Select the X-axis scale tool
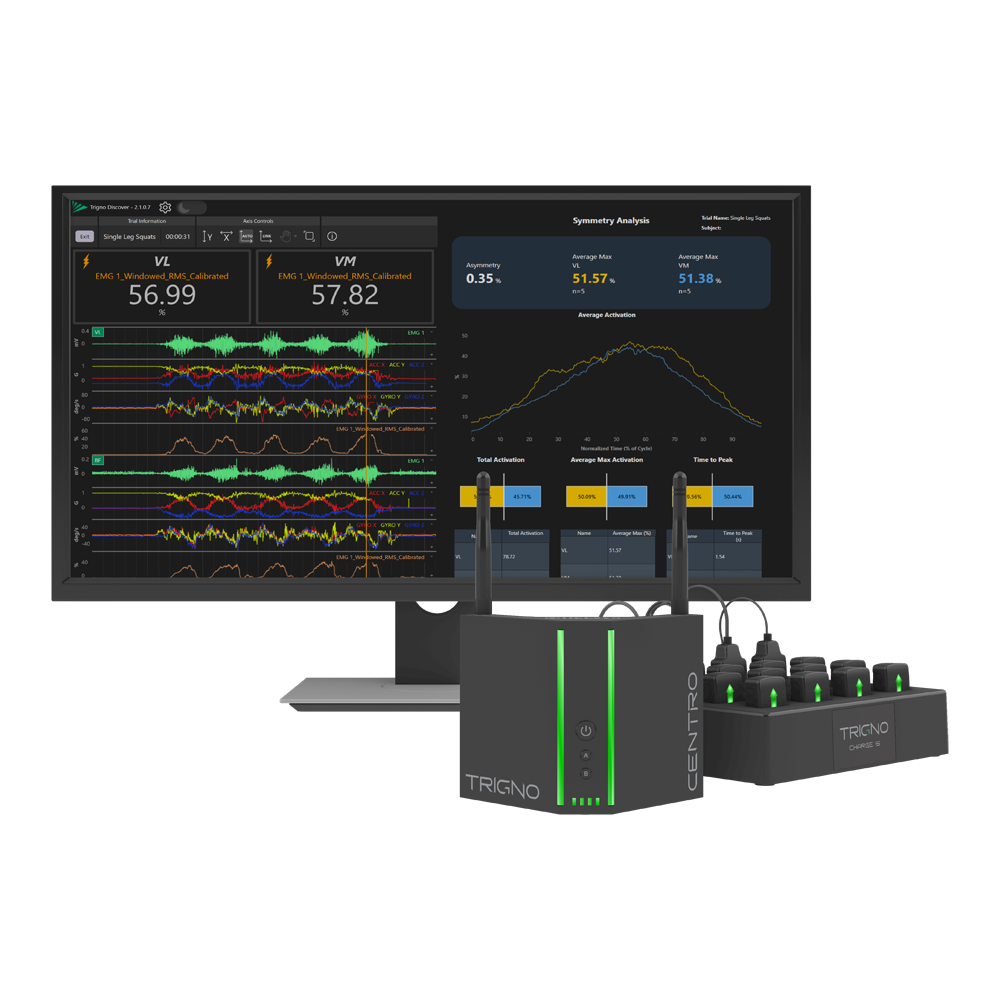 click(226, 237)
